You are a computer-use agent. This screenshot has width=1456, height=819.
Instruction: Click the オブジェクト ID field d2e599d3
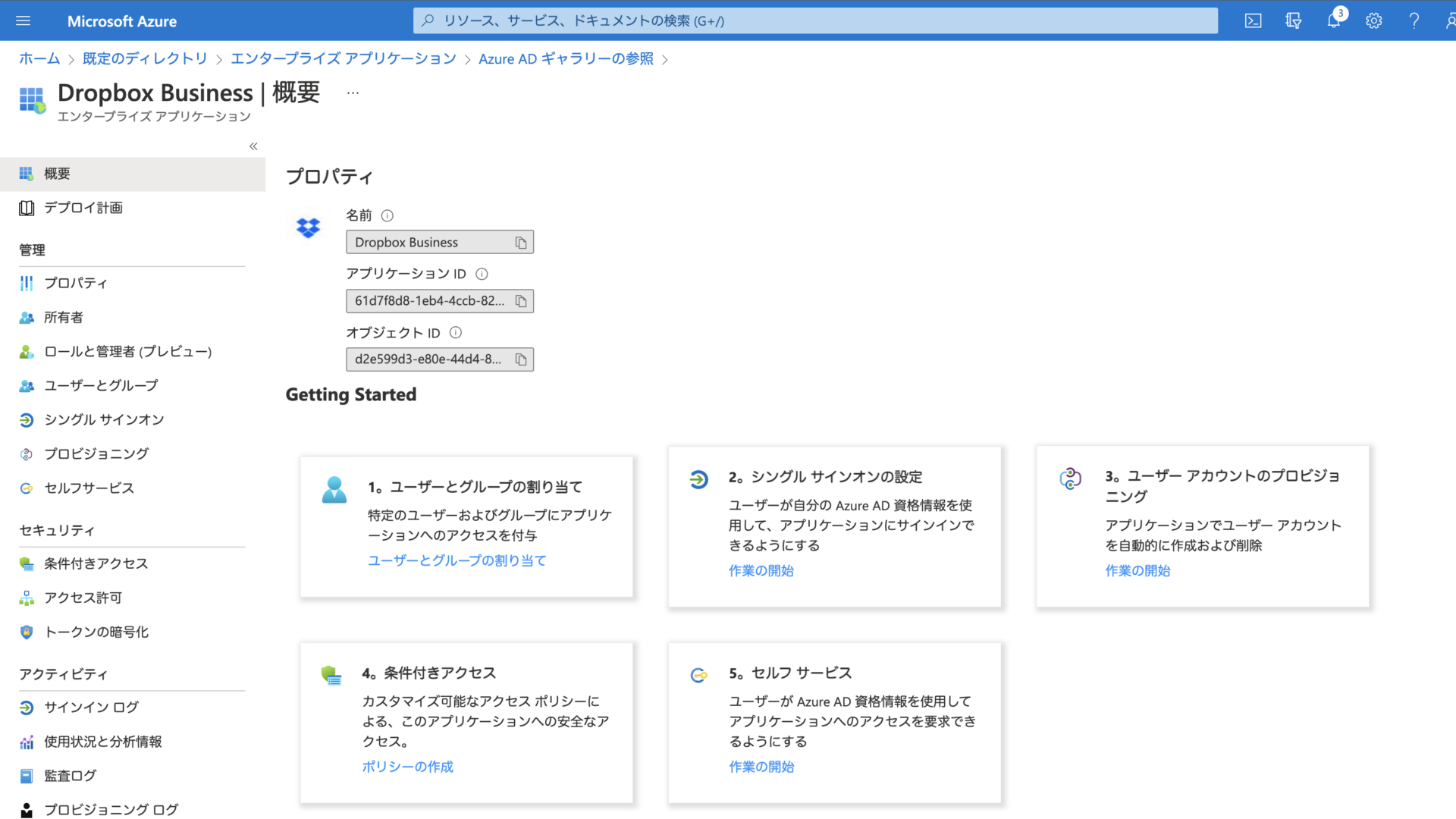click(440, 359)
